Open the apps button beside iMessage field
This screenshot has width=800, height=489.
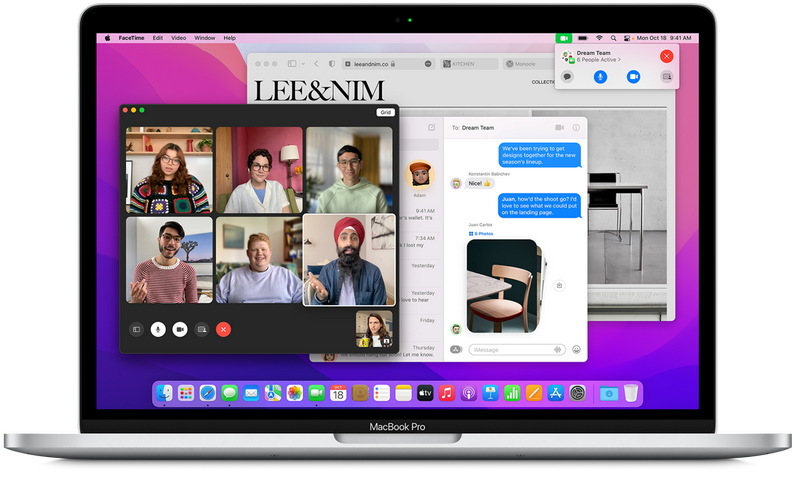click(x=456, y=349)
